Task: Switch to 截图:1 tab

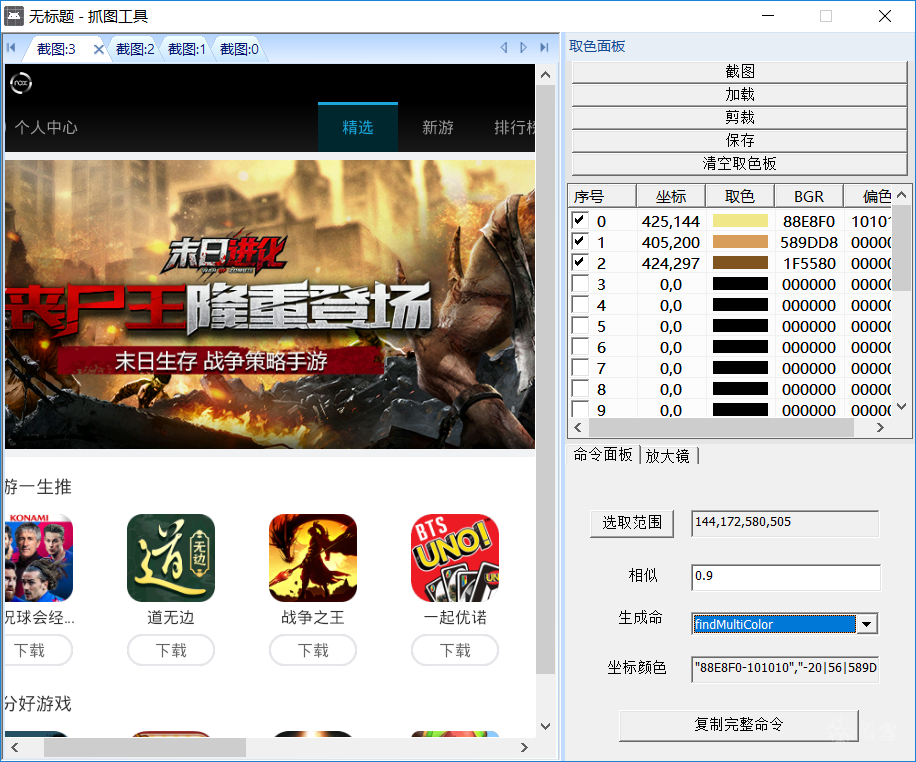Action: [186, 49]
